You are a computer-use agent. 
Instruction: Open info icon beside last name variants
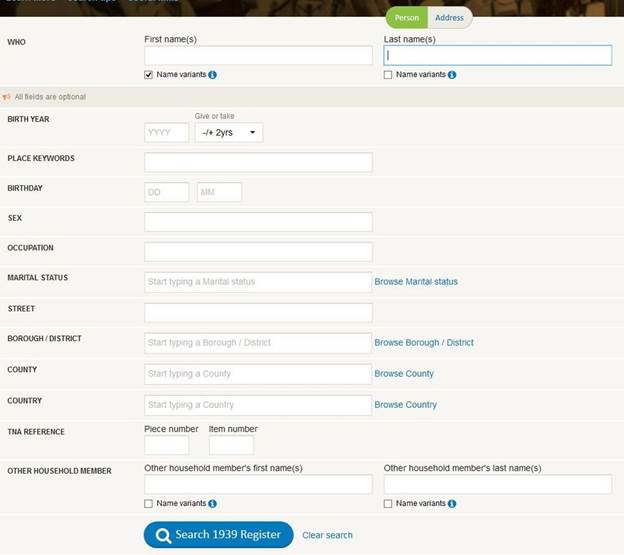[x=452, y=75]
